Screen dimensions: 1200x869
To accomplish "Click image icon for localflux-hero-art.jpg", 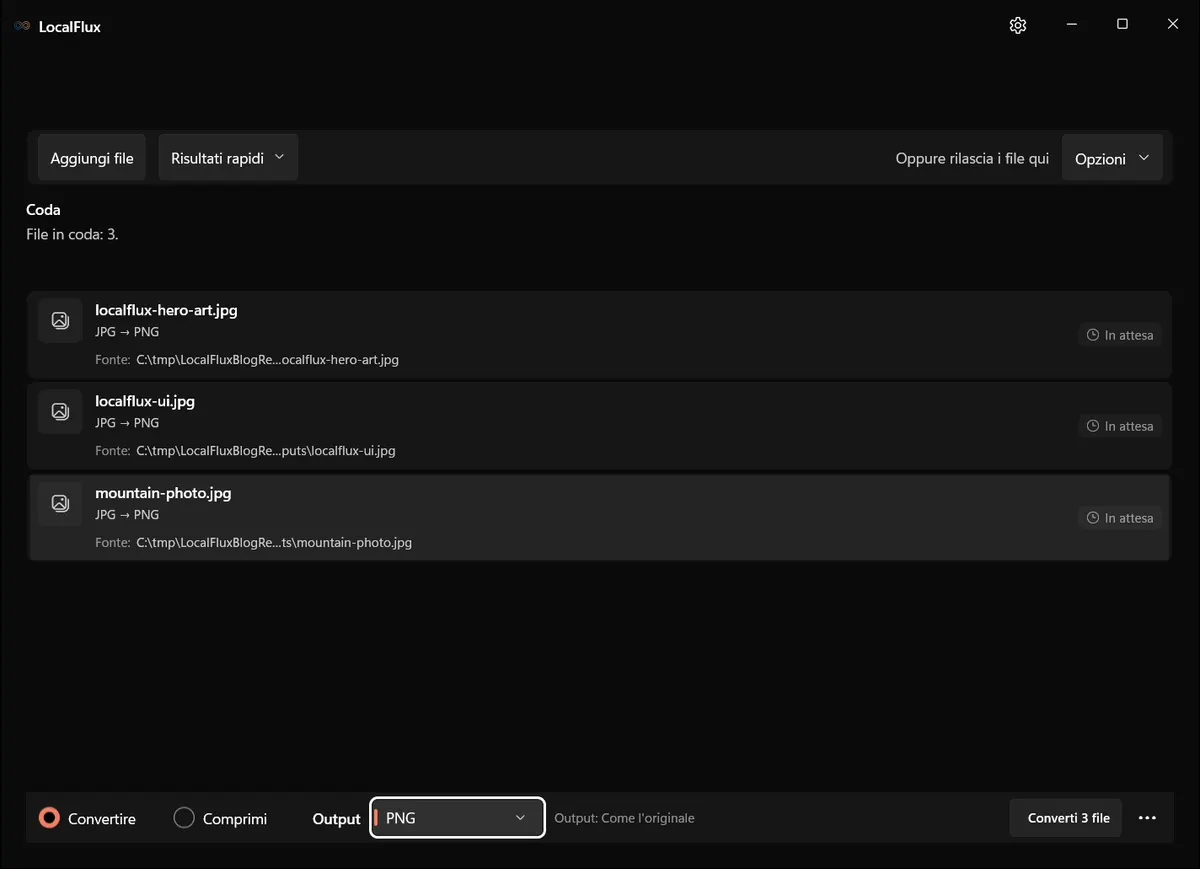I will click(x=60, y=320).
